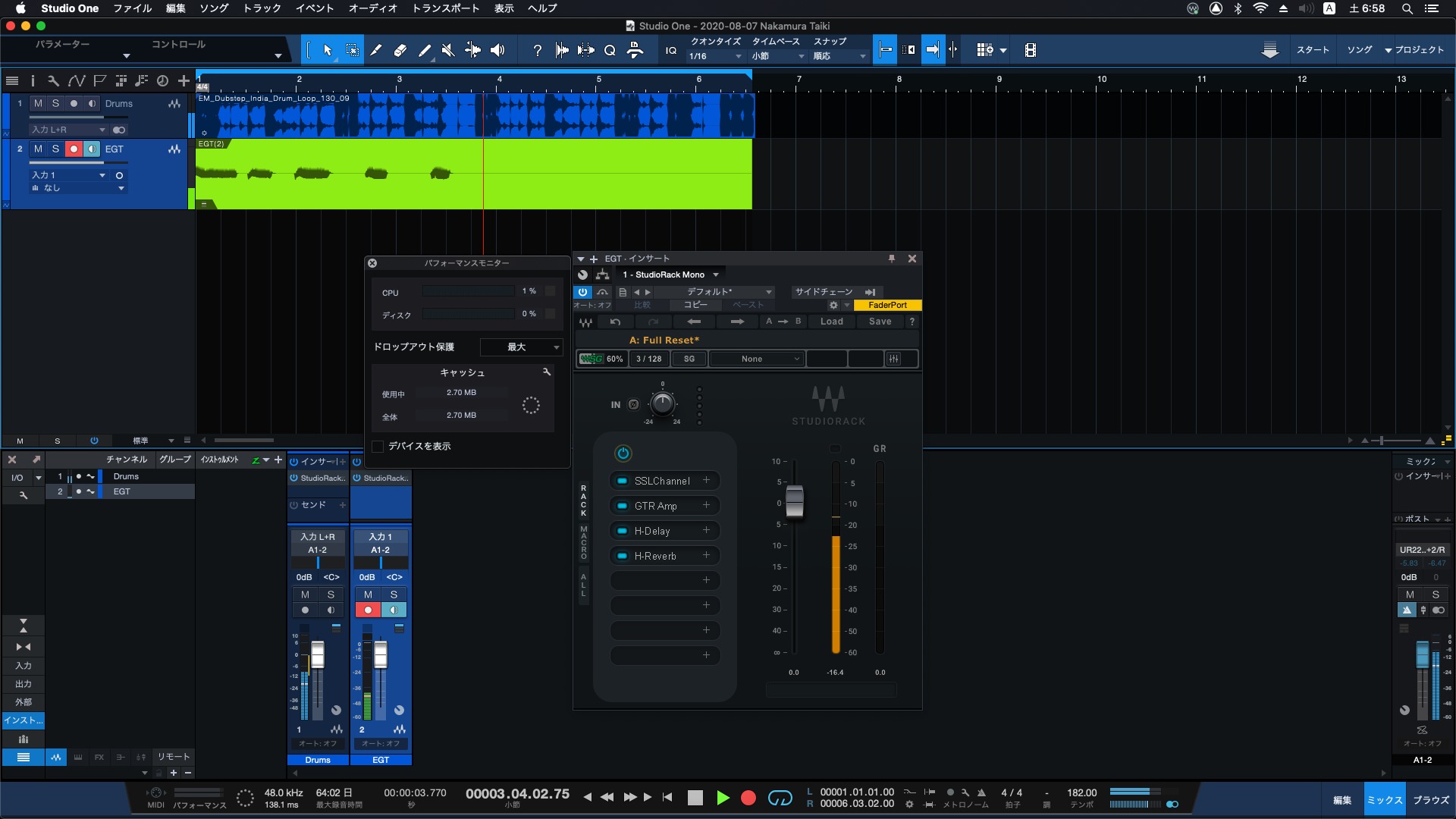1456x819 pixels.
Task: Mute the EGT channel in the mixer
Action: 368,595
